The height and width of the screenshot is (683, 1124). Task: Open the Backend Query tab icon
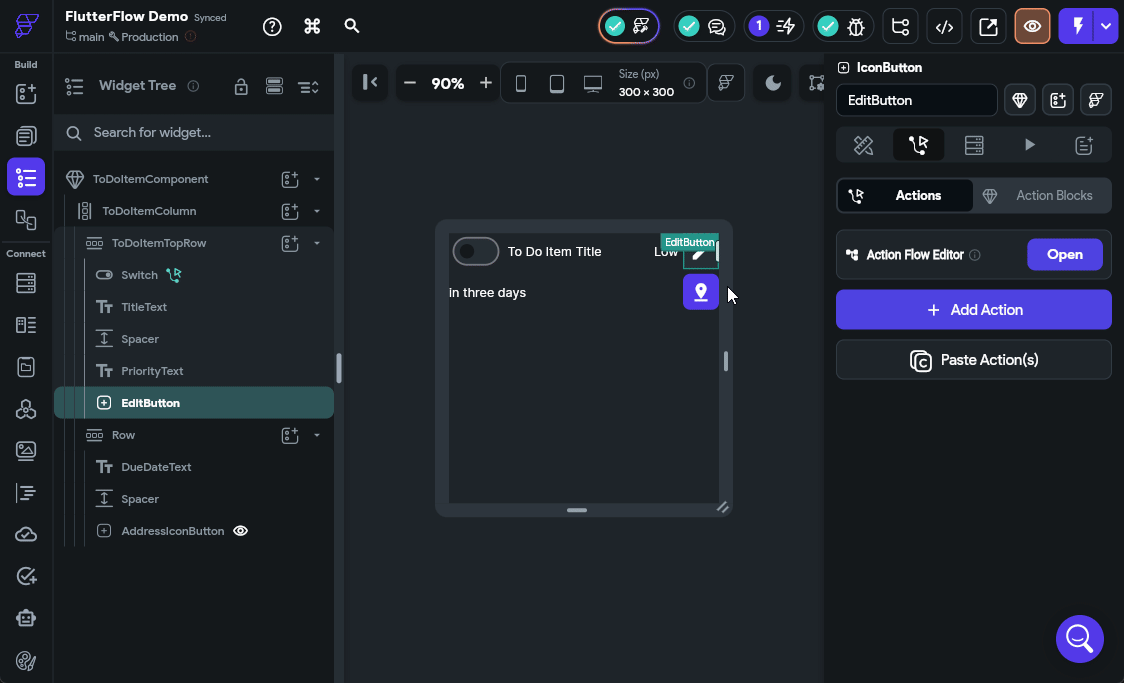tap(974, 145)
